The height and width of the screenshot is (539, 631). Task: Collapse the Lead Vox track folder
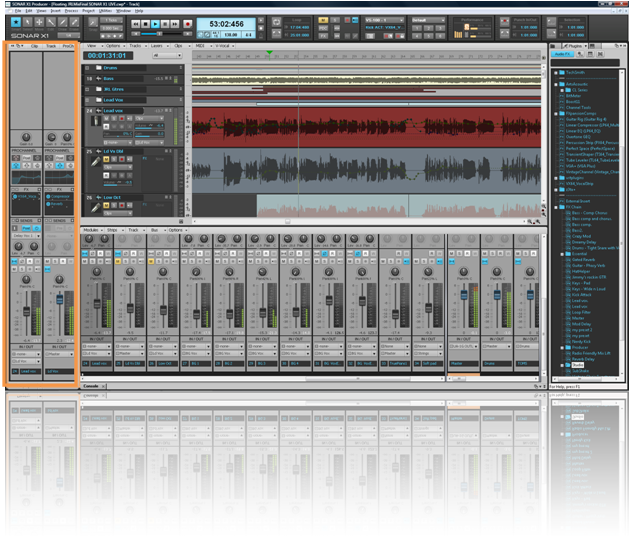pyautogui.click(x=87, y=100)
